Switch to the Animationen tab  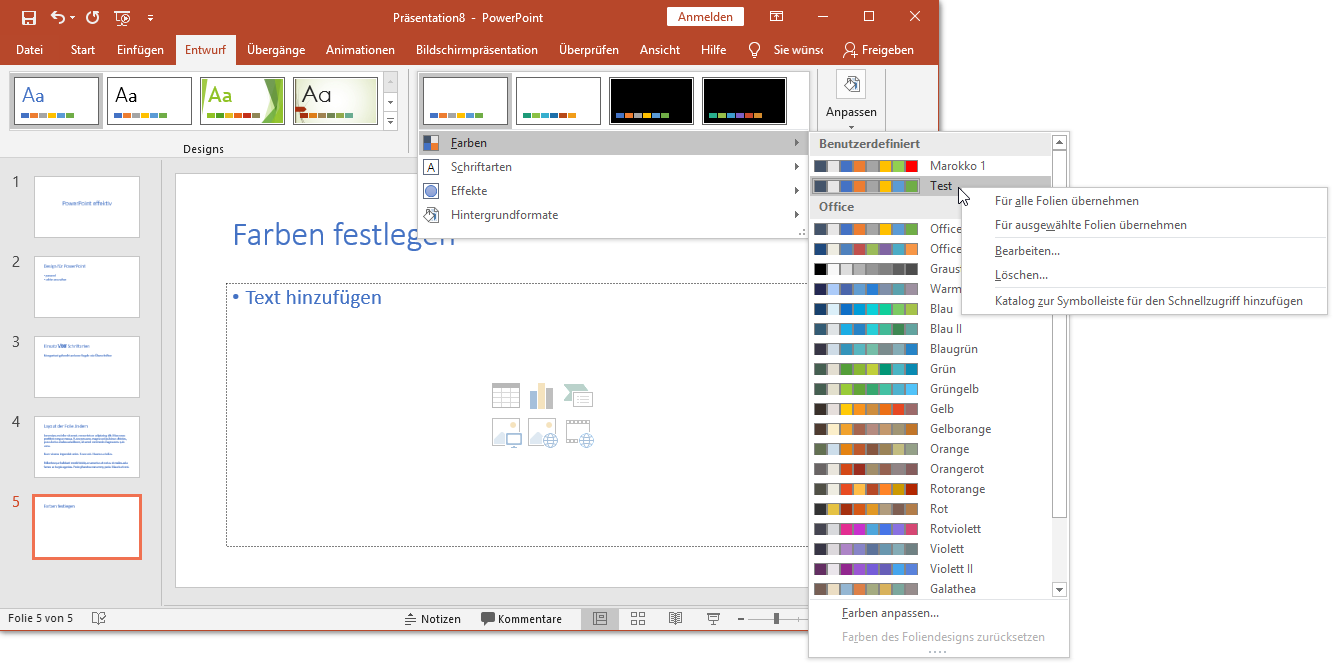click(x=360, y=50)
